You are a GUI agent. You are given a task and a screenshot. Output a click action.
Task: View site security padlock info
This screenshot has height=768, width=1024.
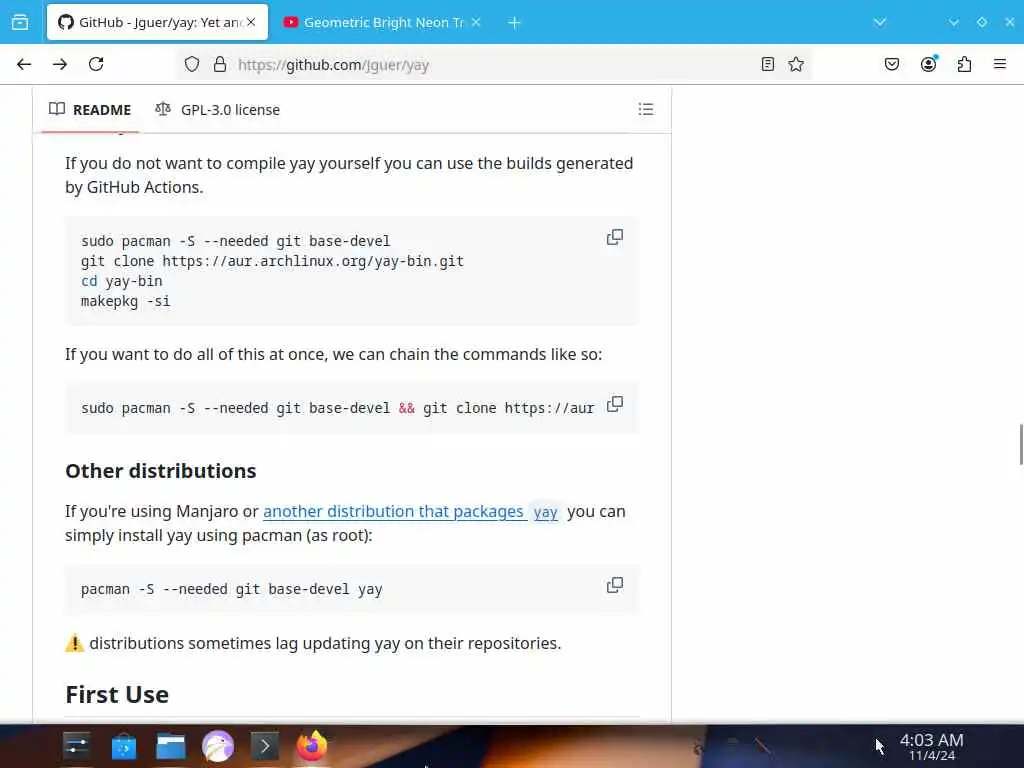(x=220, y=64)
